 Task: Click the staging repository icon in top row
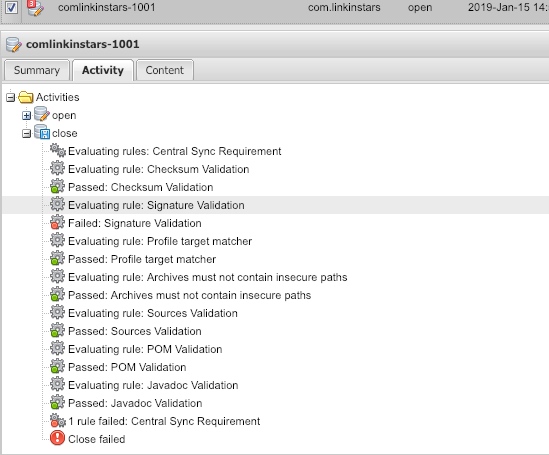pyautogui.click(x=35, y=8)
